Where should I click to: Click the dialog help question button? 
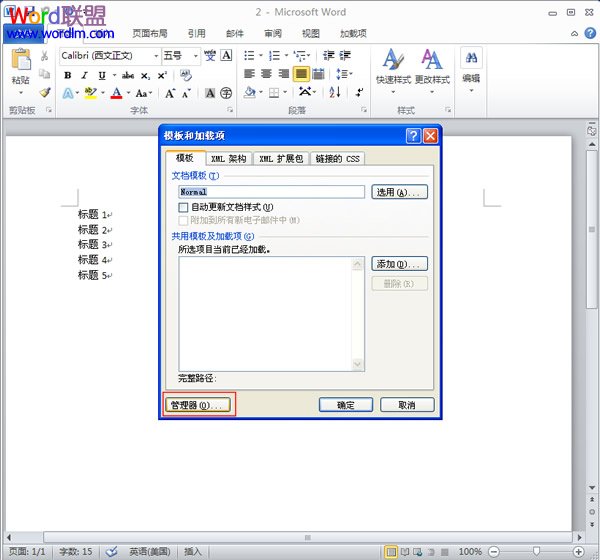pos(413,136)
